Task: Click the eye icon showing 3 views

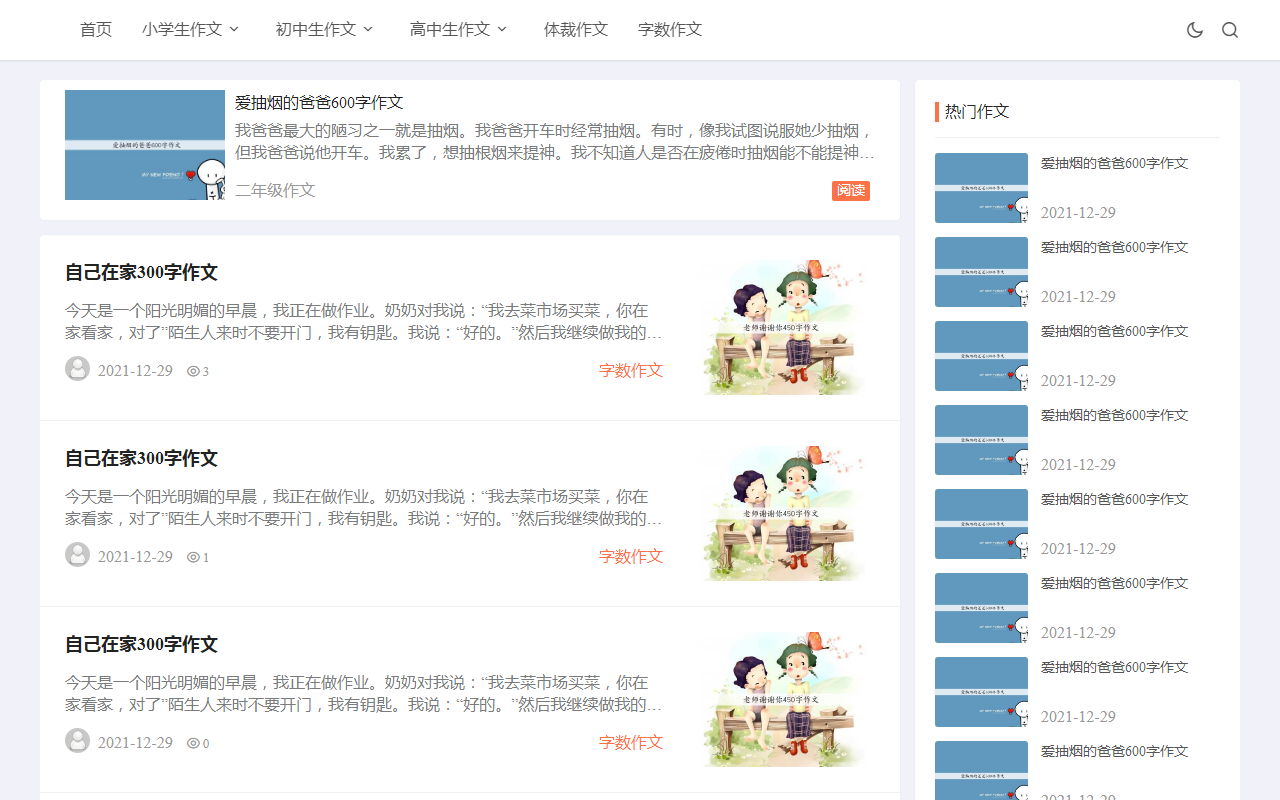Action: tap(193, 371)
